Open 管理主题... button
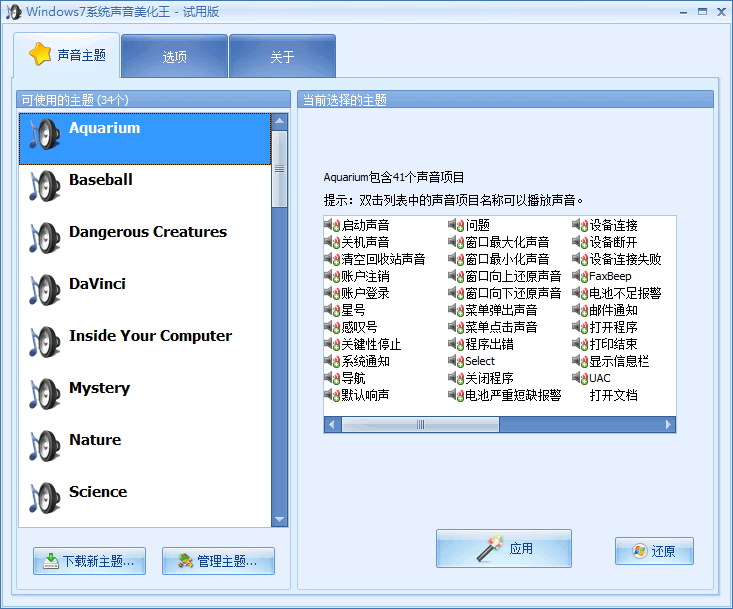Screen dimensions: 733x609 [218, 561]
